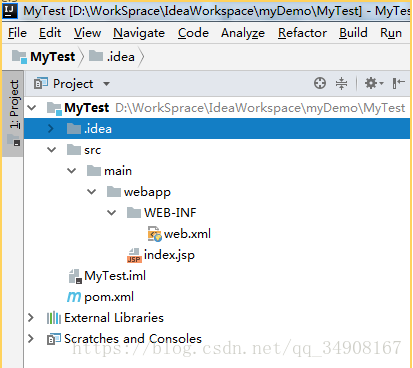Screen dimensions: 413x368
Task: Toggle the 1: Project side tab
Action: (13, 113)
